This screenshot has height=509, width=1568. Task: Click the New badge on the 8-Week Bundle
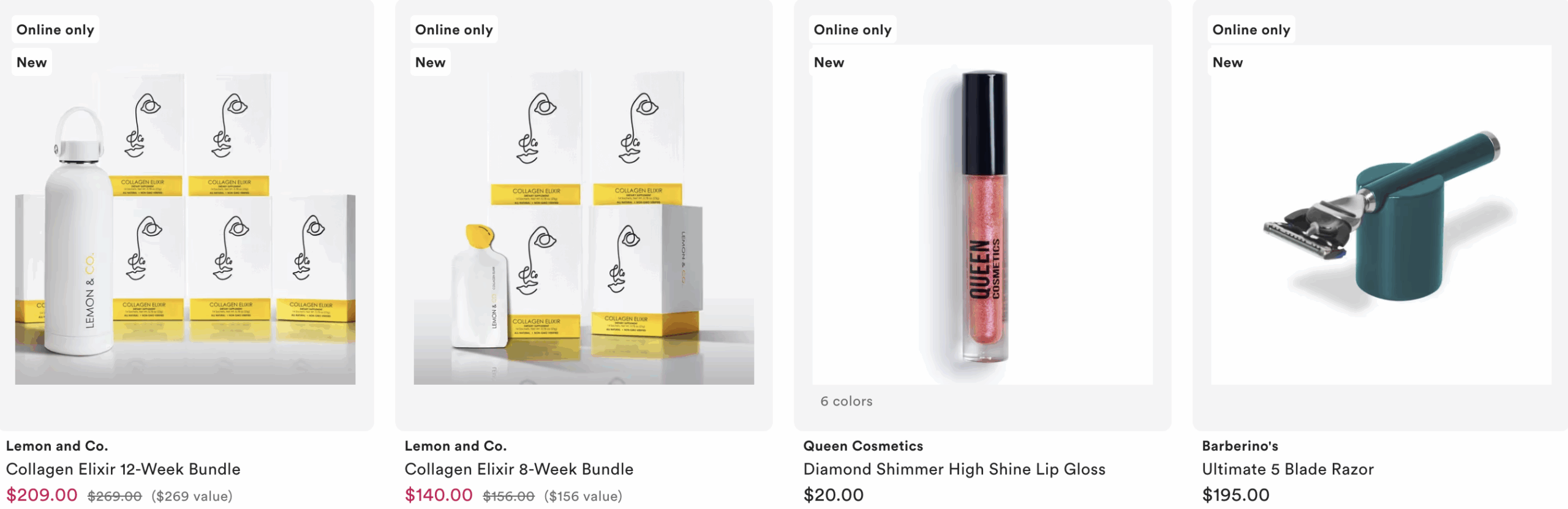point(430,62)
